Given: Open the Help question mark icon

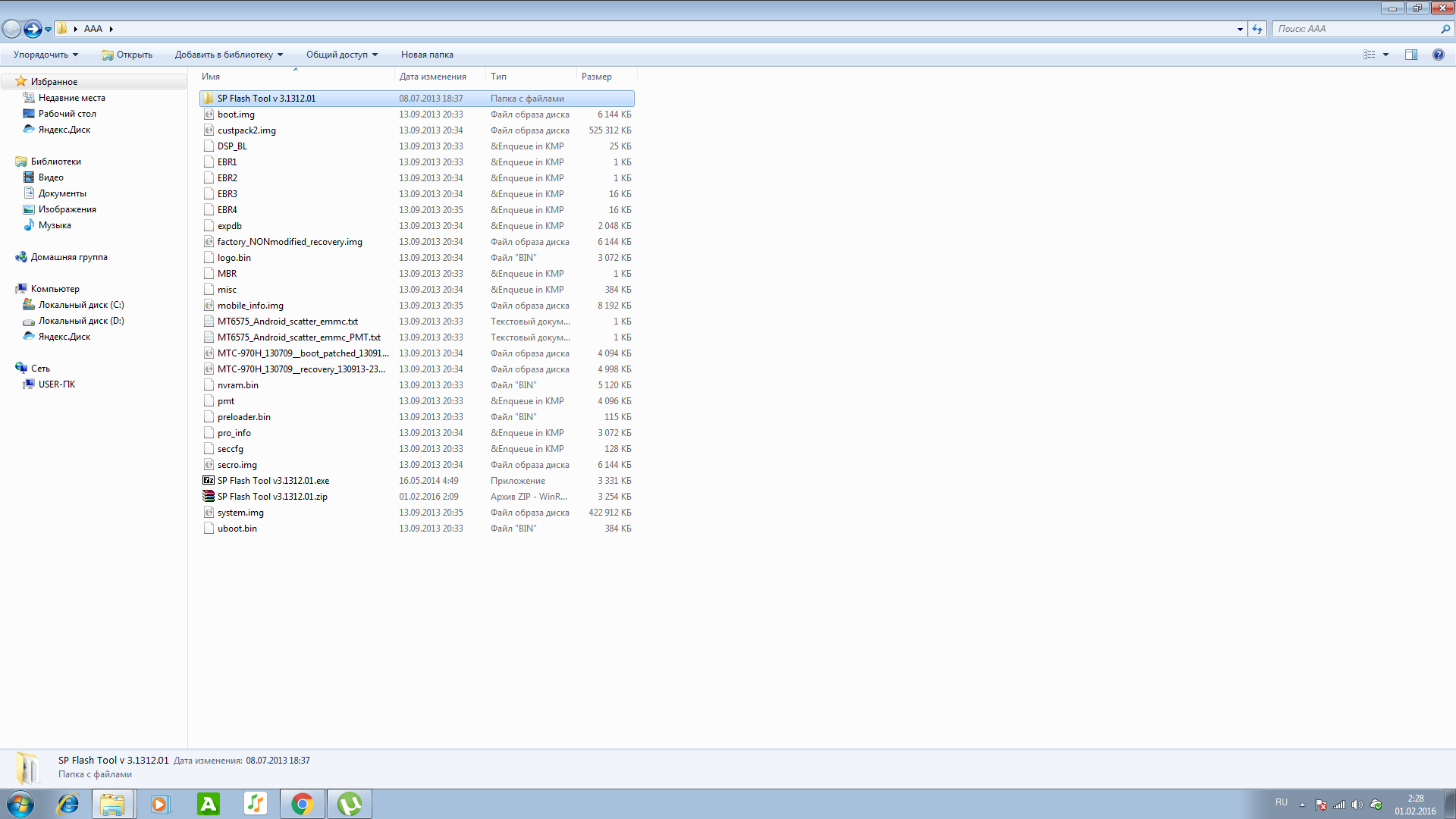Looking at the screenshot, I should 1438,55.
